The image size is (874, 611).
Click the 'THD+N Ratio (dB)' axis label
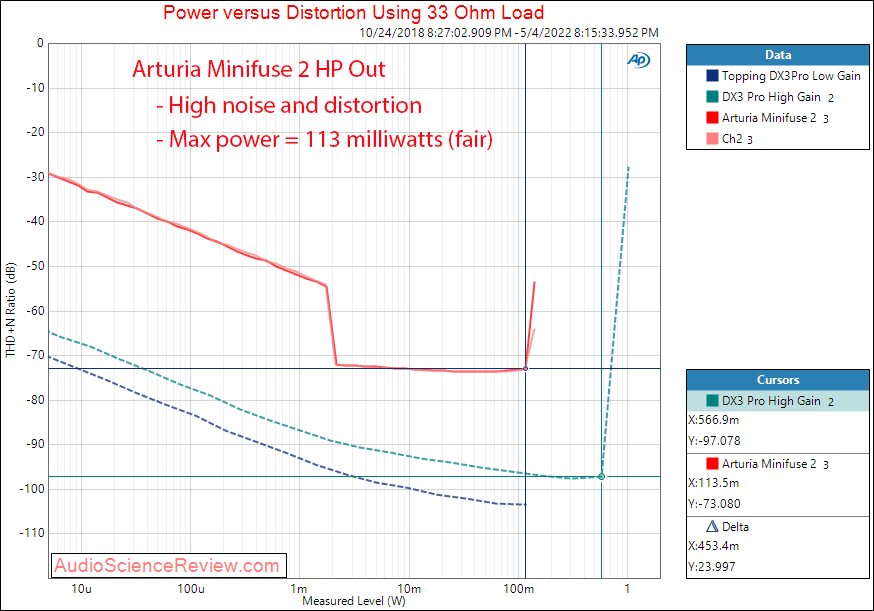[x=10, y=310]
